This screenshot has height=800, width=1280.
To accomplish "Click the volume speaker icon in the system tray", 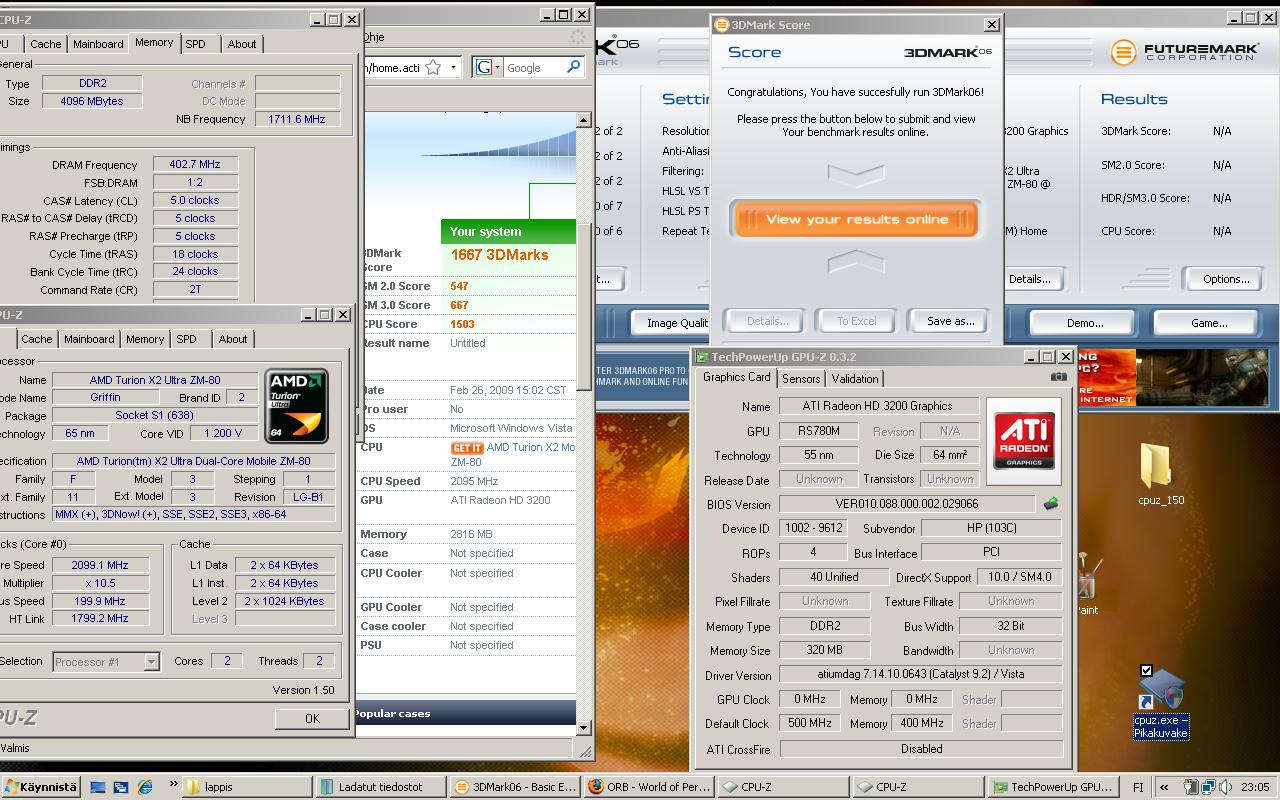I will pyautogui.click(x=1225, y=787).
